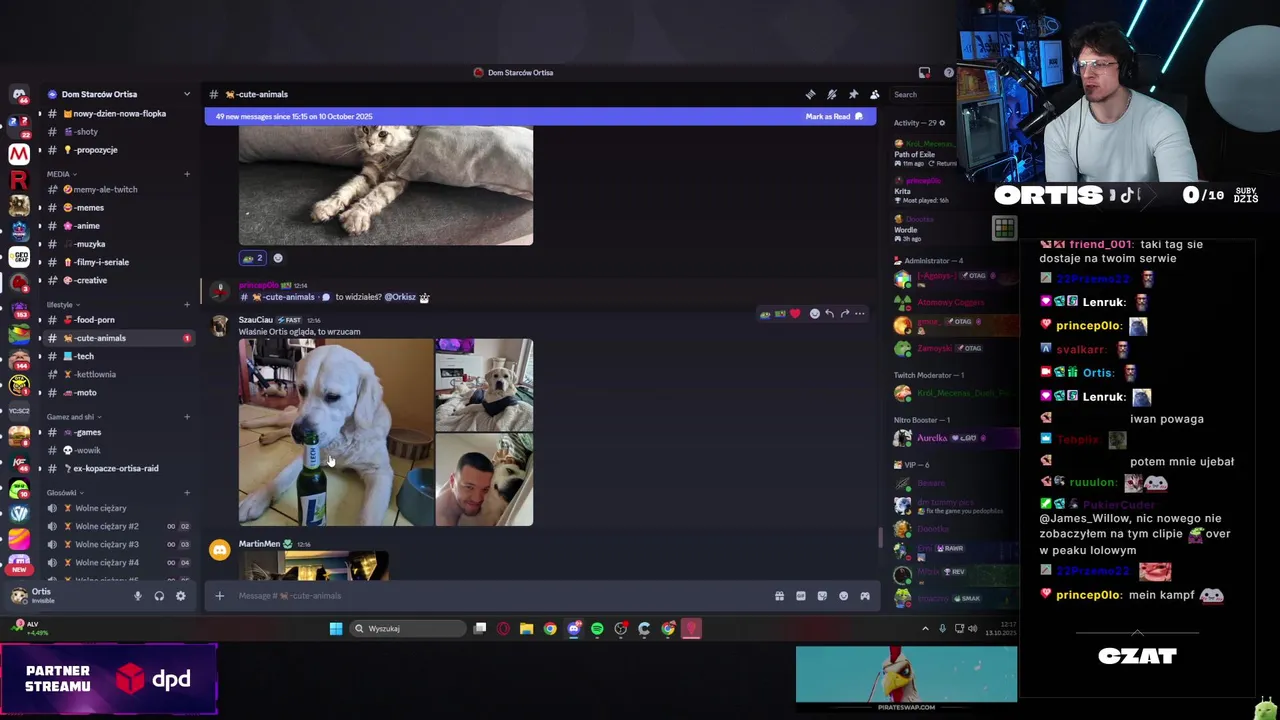Open the GEO GRAF server icon
The width and height of the screenshot is (1280, 720).
(19, 256)
